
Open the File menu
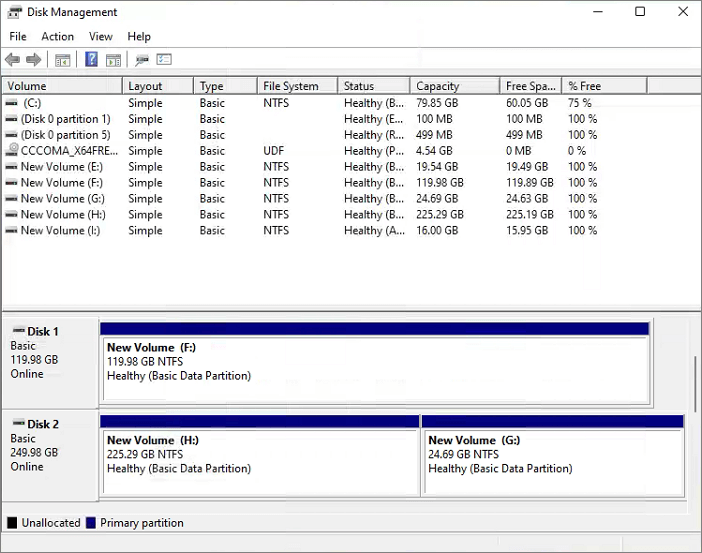coord(18,37)
